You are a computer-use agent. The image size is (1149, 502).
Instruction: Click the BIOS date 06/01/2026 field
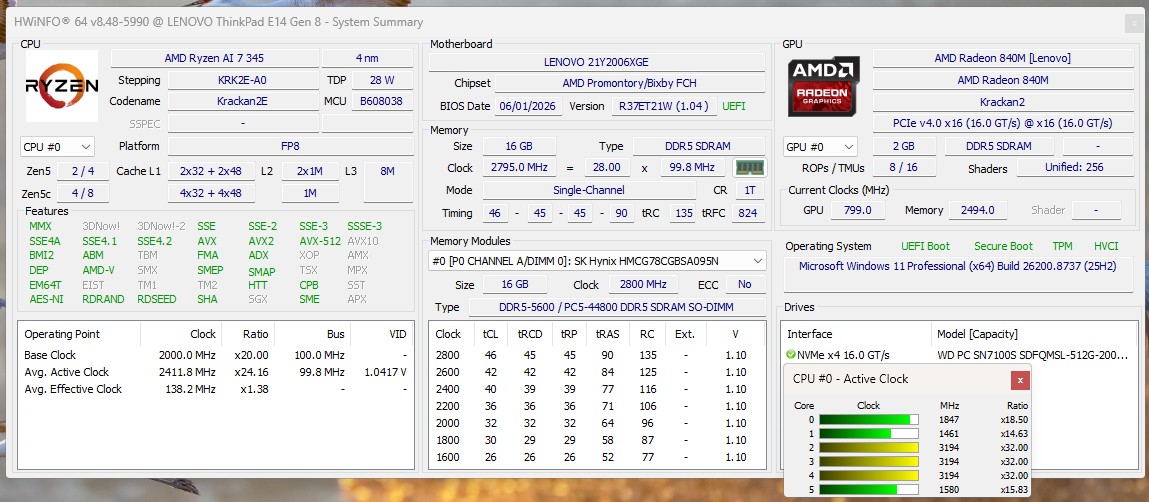coord(529,106)
